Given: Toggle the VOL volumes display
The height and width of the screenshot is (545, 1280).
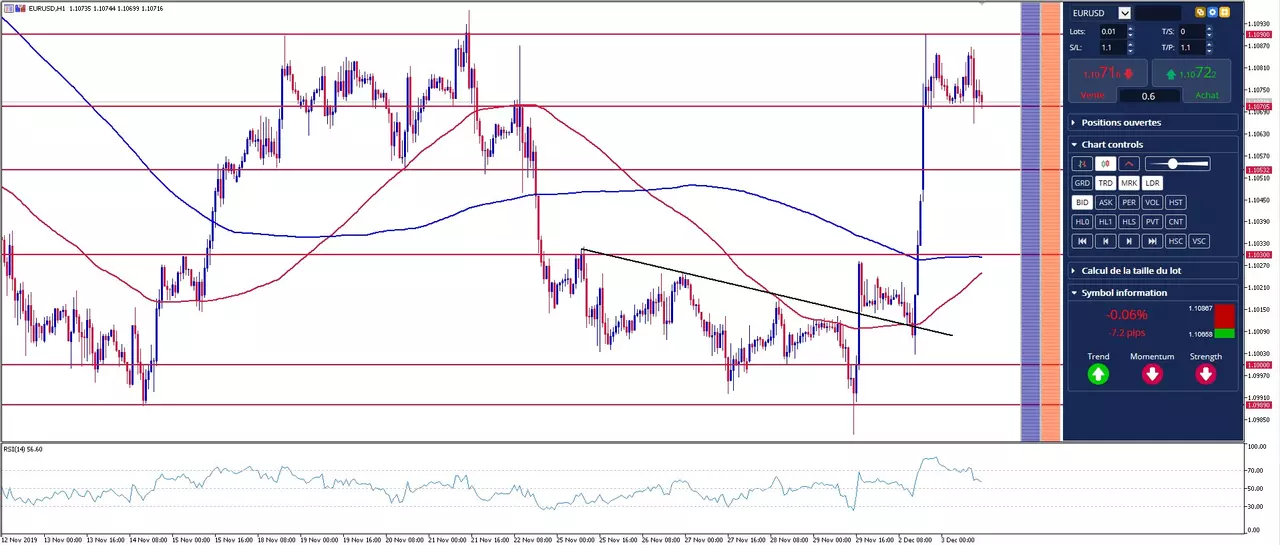Looking at the screenshot, I should pyautogui.click(x=1152, y=202).
